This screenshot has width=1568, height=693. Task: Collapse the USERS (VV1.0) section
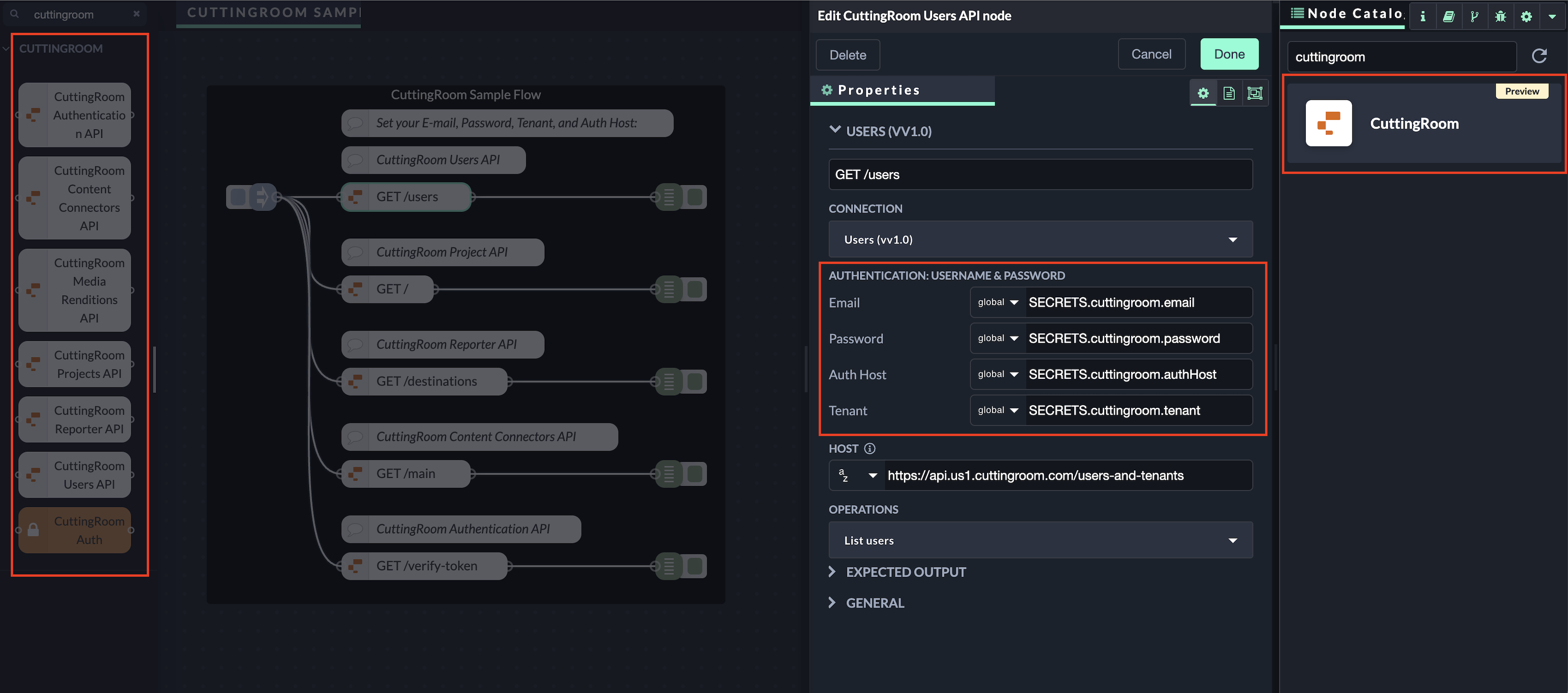tap(835, 130)
